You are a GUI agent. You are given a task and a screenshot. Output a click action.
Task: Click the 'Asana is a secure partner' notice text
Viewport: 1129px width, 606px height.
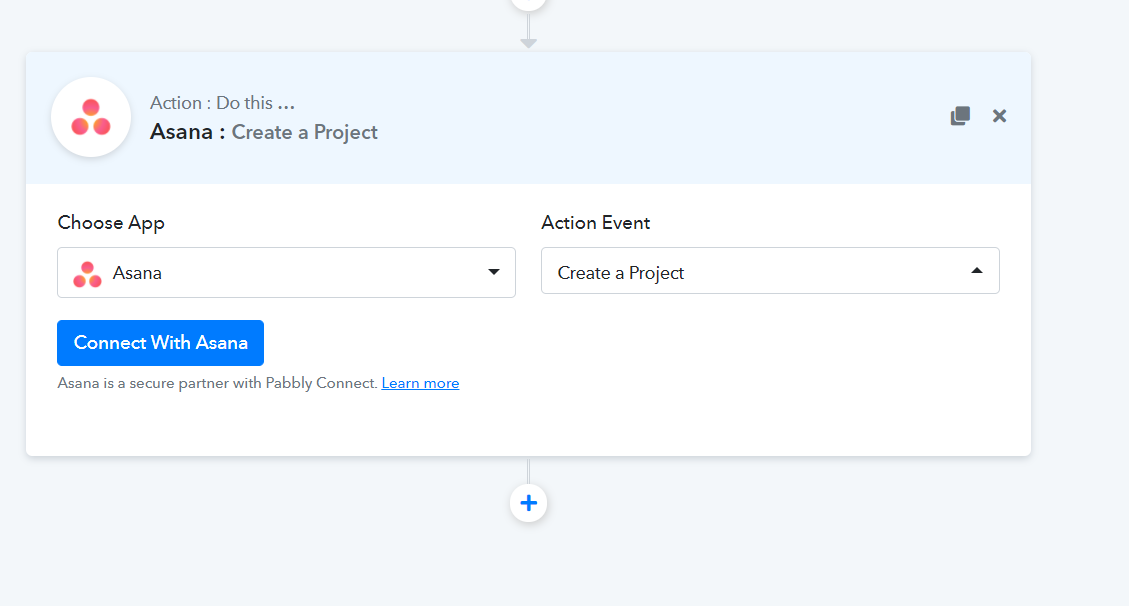(x=217, y=383)
